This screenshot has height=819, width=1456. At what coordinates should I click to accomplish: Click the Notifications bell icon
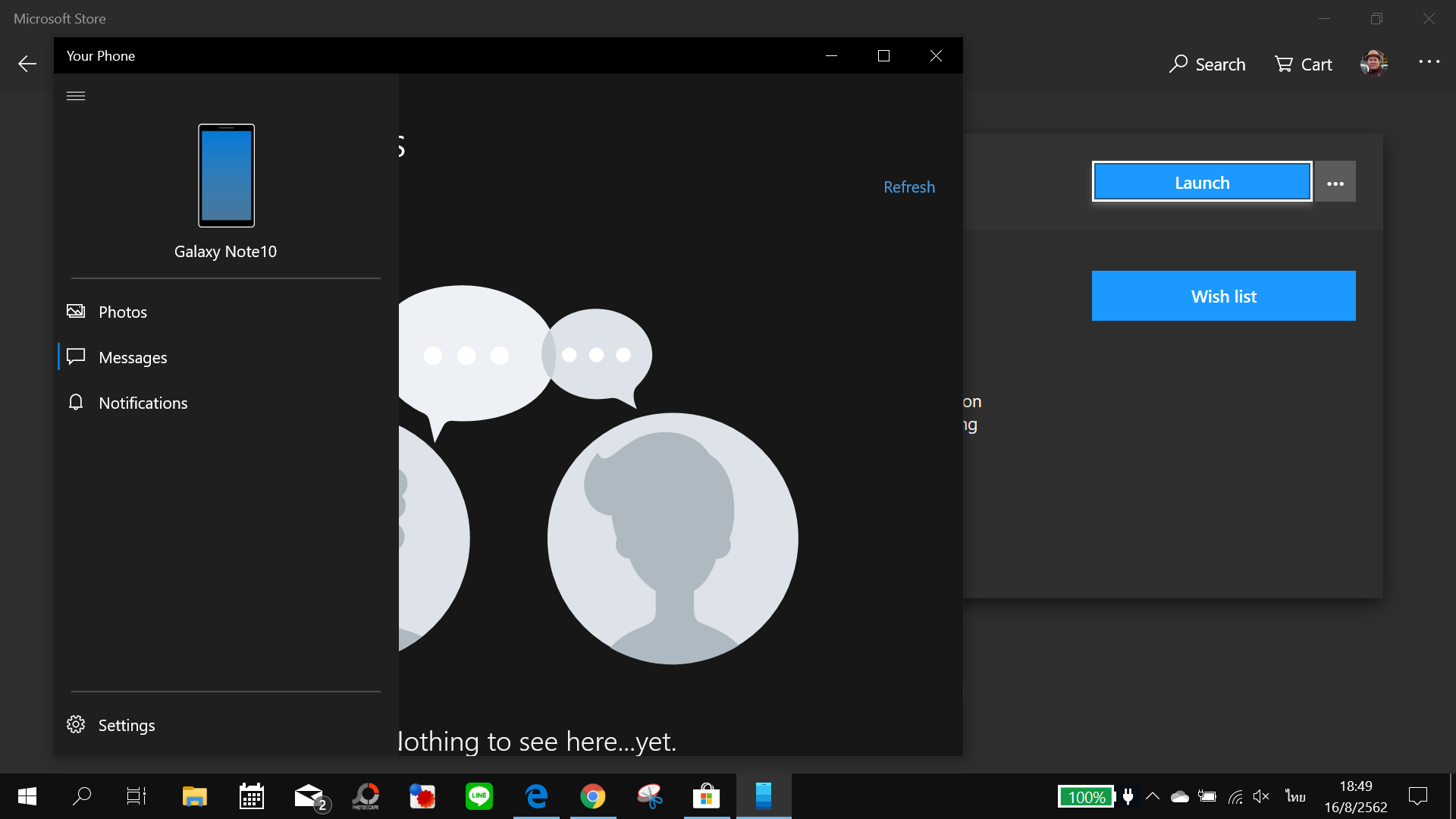(76, 402)
